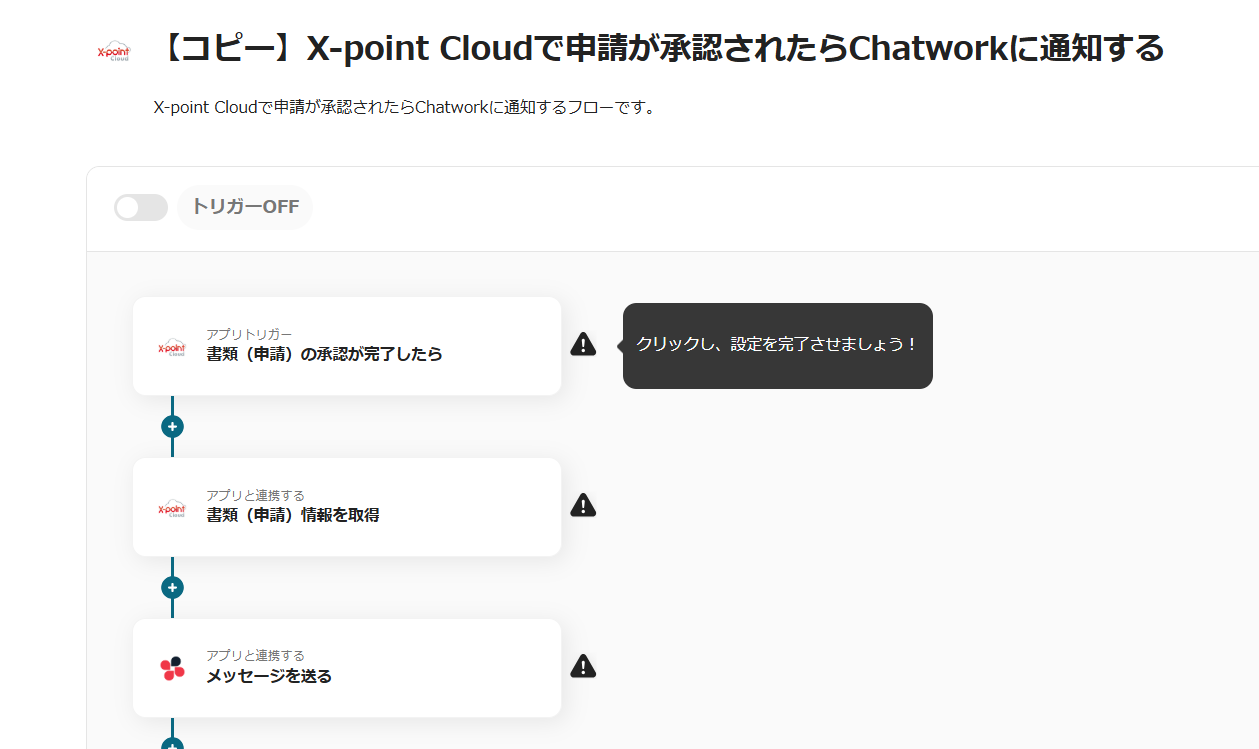The height and width of the screenshot is (749, 1259).
Task: Add a step with the plus below the app trigger
Action: point(172,427)
